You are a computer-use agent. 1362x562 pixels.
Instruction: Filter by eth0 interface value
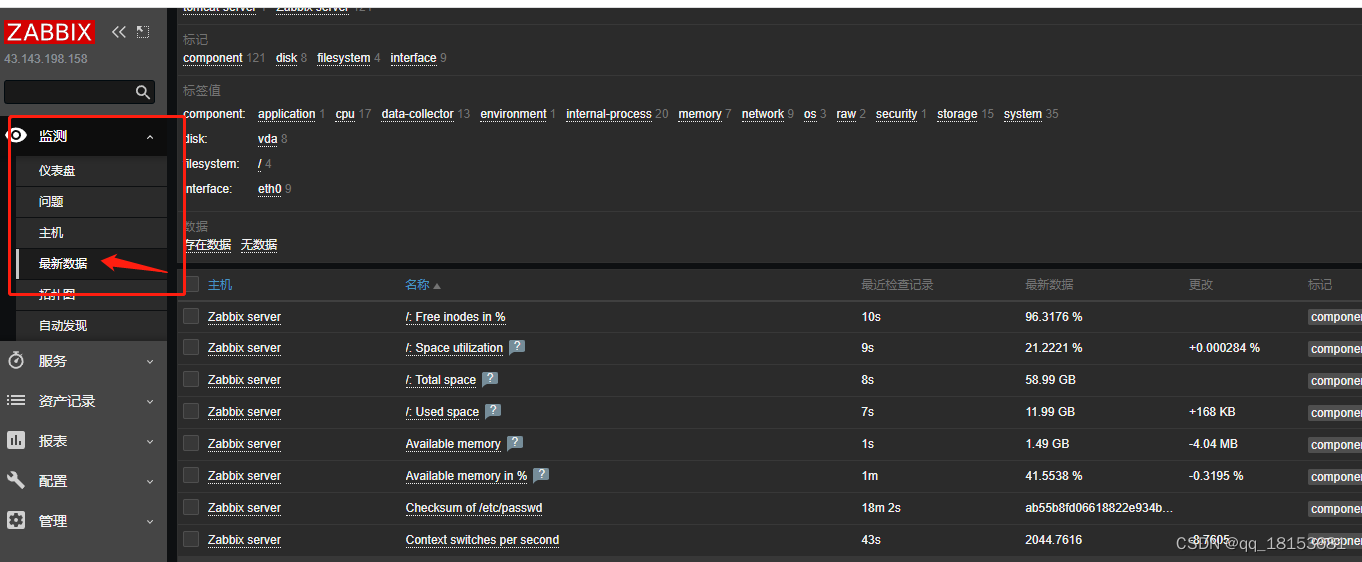coord(270,189)
